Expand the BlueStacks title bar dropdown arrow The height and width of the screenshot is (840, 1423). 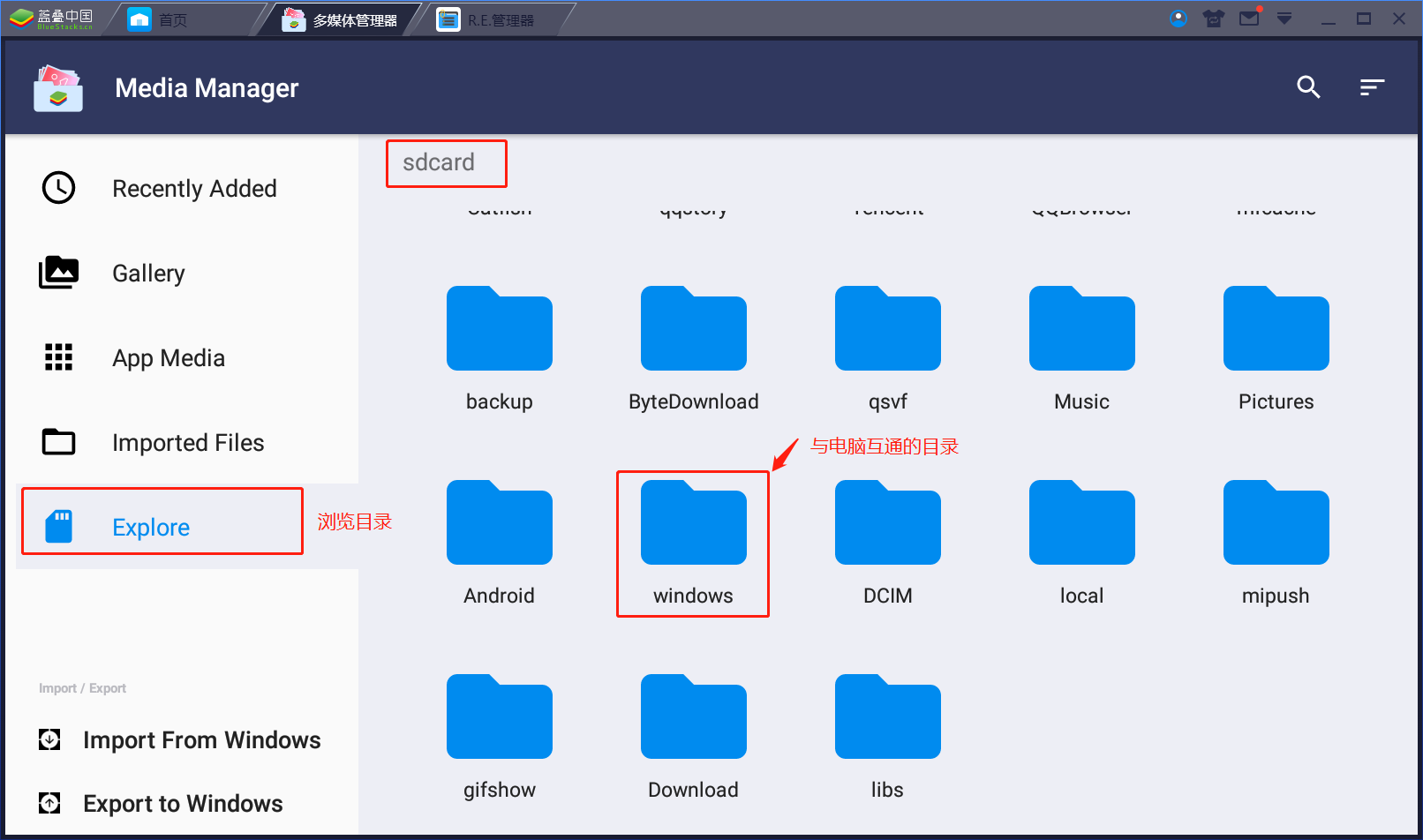(1284, 19)
